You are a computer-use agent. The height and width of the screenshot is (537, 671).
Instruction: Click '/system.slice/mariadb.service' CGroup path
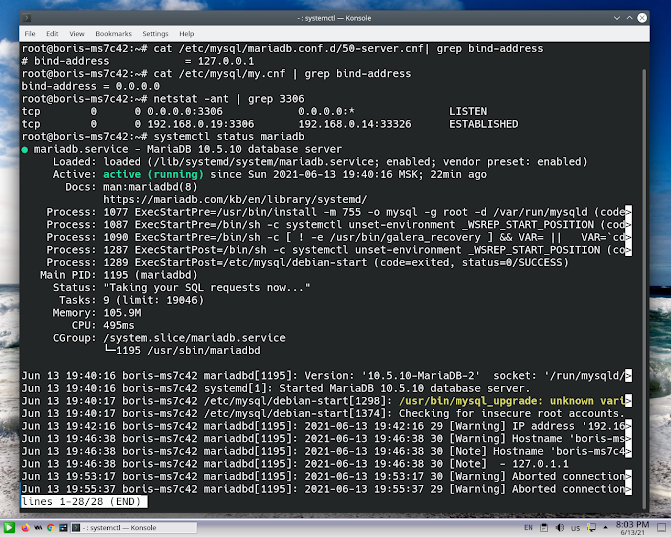coord(194,338)
